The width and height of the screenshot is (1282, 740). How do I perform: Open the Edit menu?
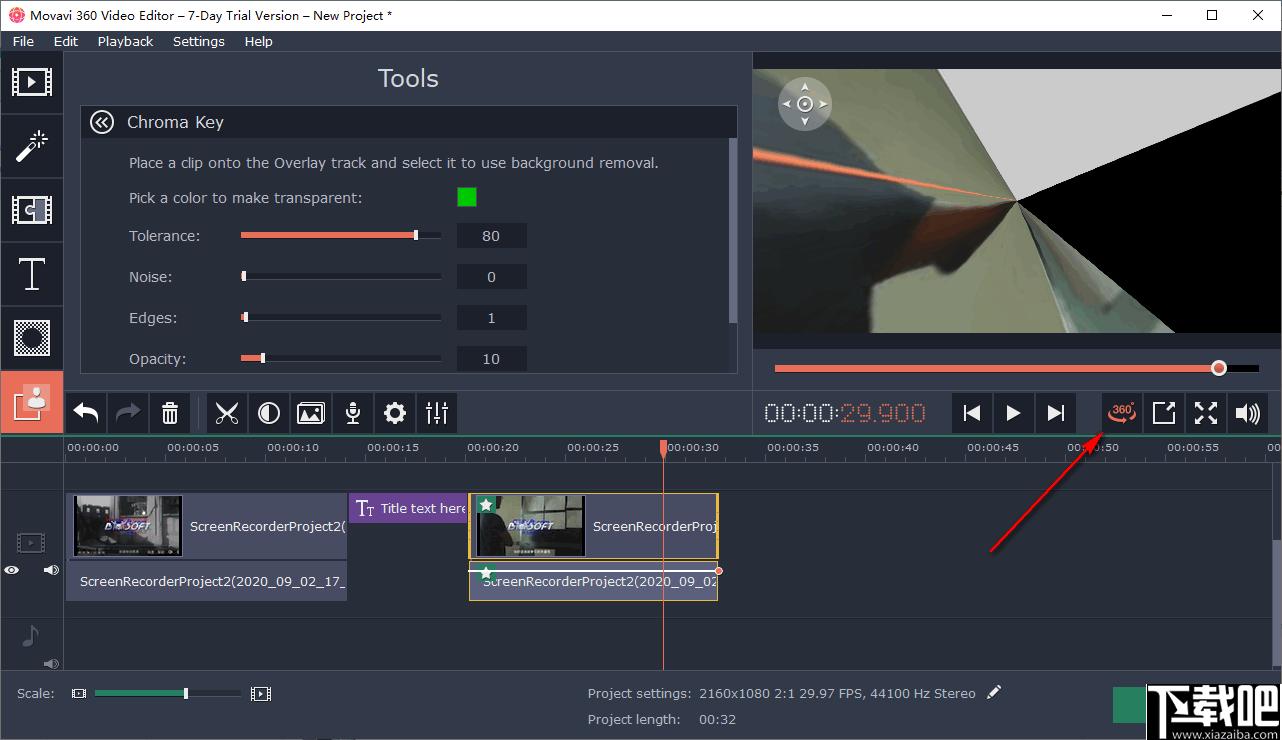pos(66,41)
